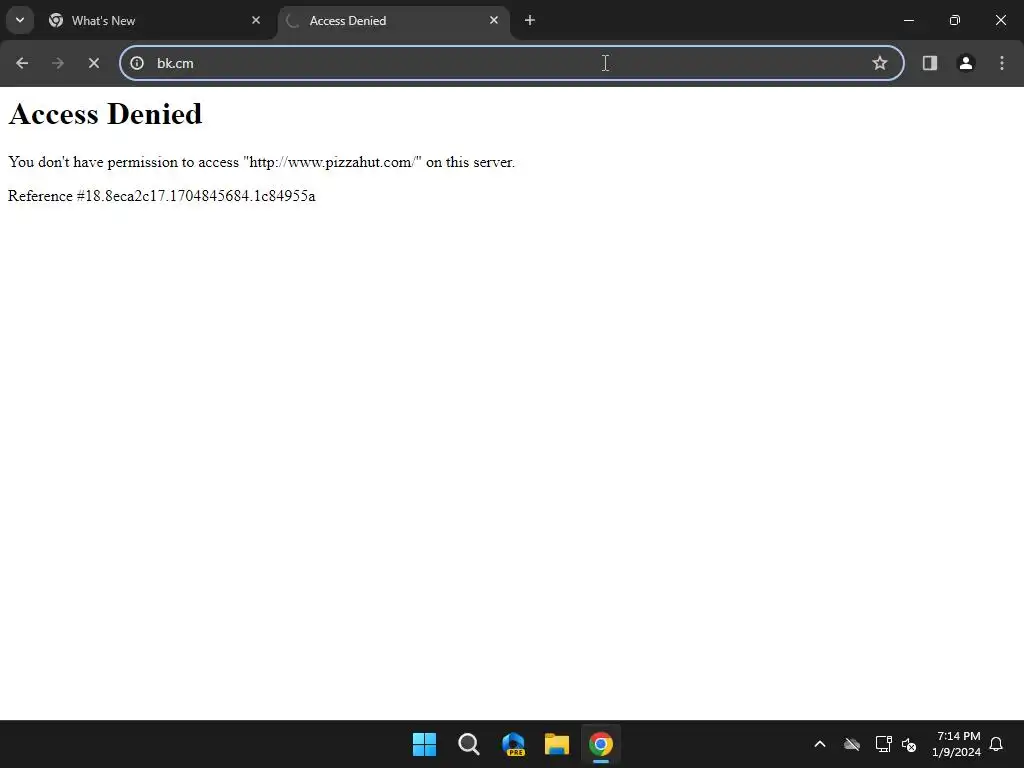Image resolution: width=1024 pixels, height=768 pixels.
Task: Click the pizzahut.com permission message text
Action: 261,162
